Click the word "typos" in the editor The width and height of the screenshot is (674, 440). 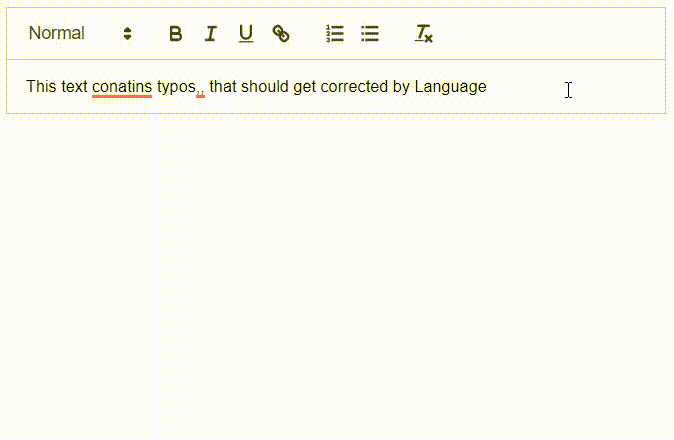(176, 87)
